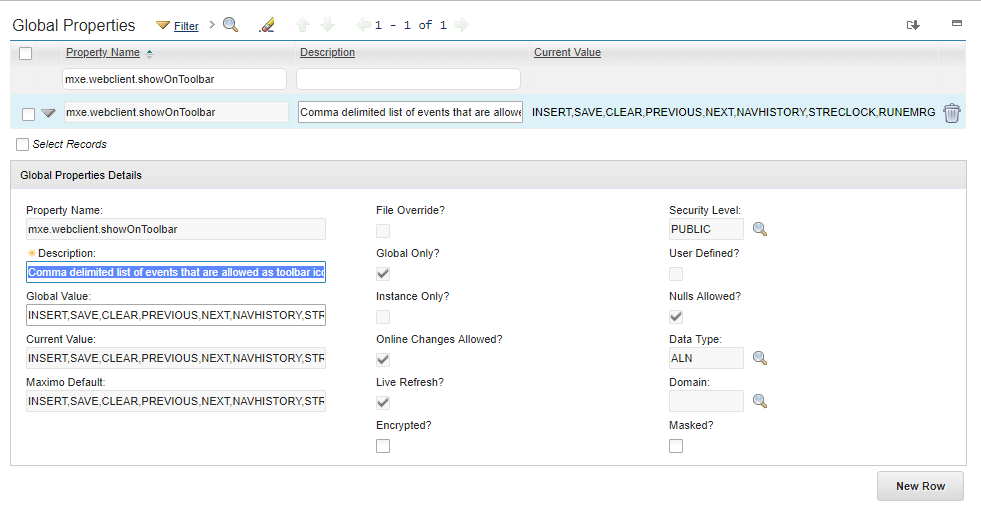Toggle Nulls Allowed checkbox

tap(676, 317)
